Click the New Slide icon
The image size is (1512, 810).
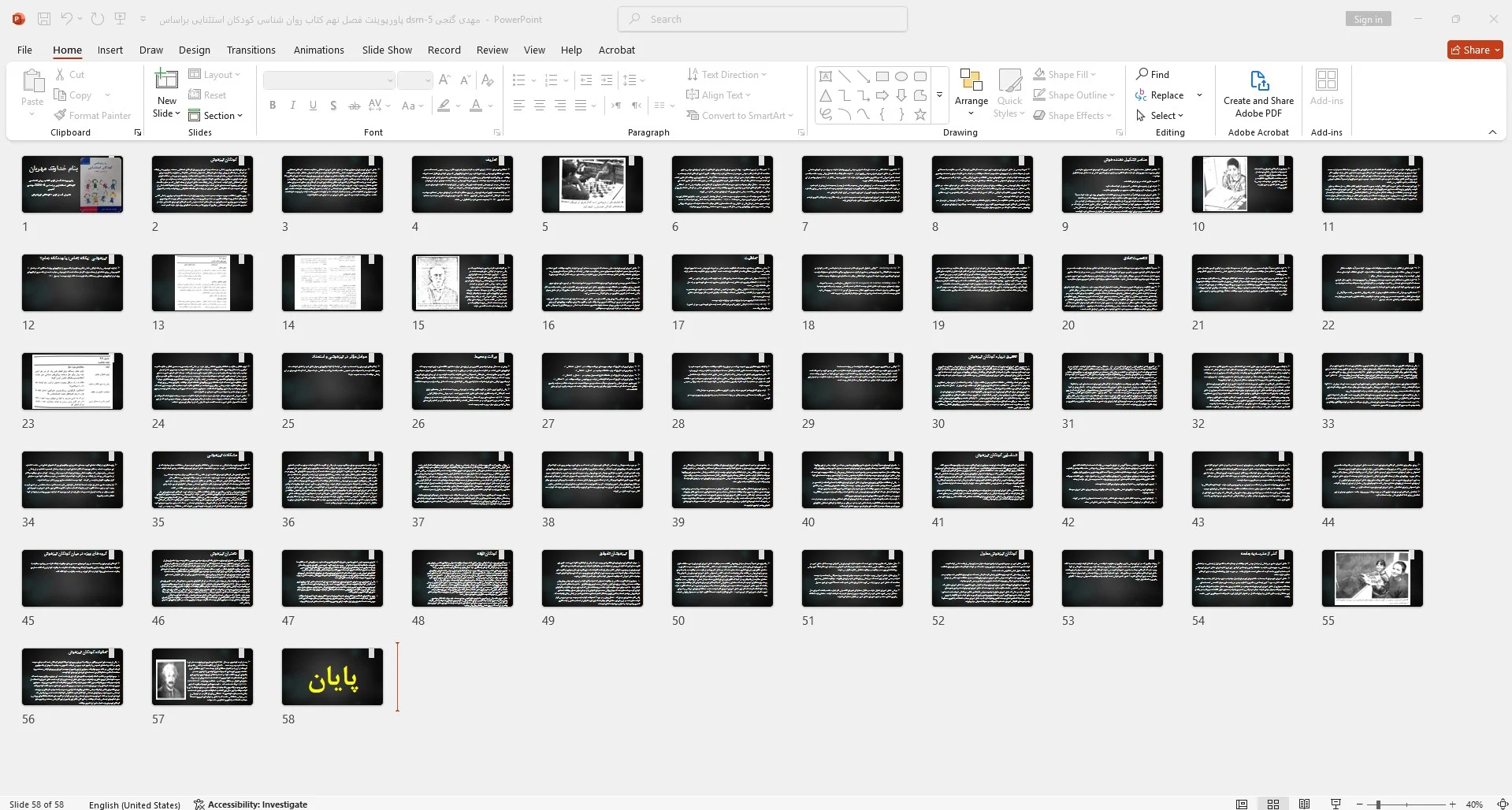click(166, 80)
